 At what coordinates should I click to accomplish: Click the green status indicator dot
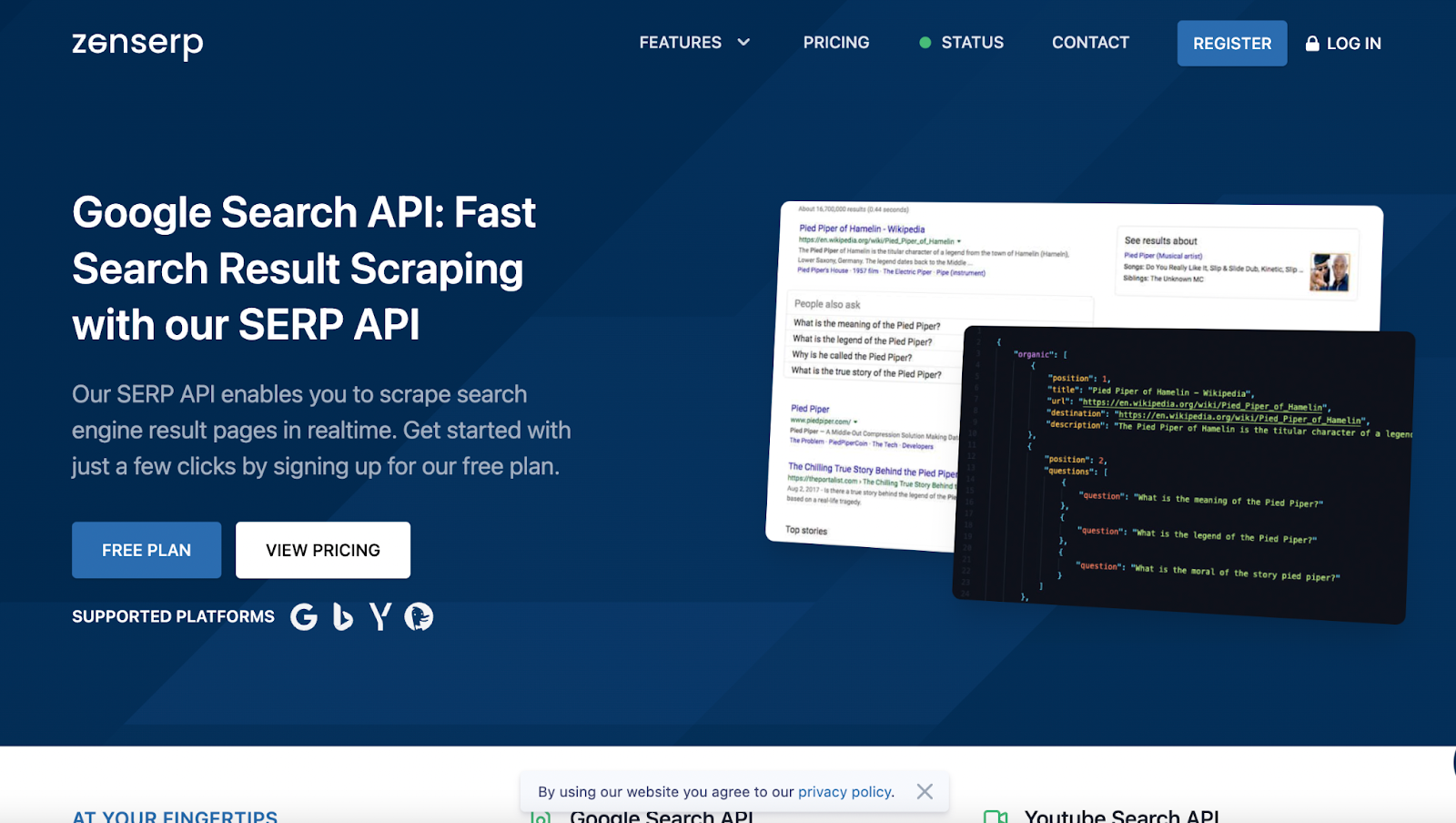[x=925, y=43]
